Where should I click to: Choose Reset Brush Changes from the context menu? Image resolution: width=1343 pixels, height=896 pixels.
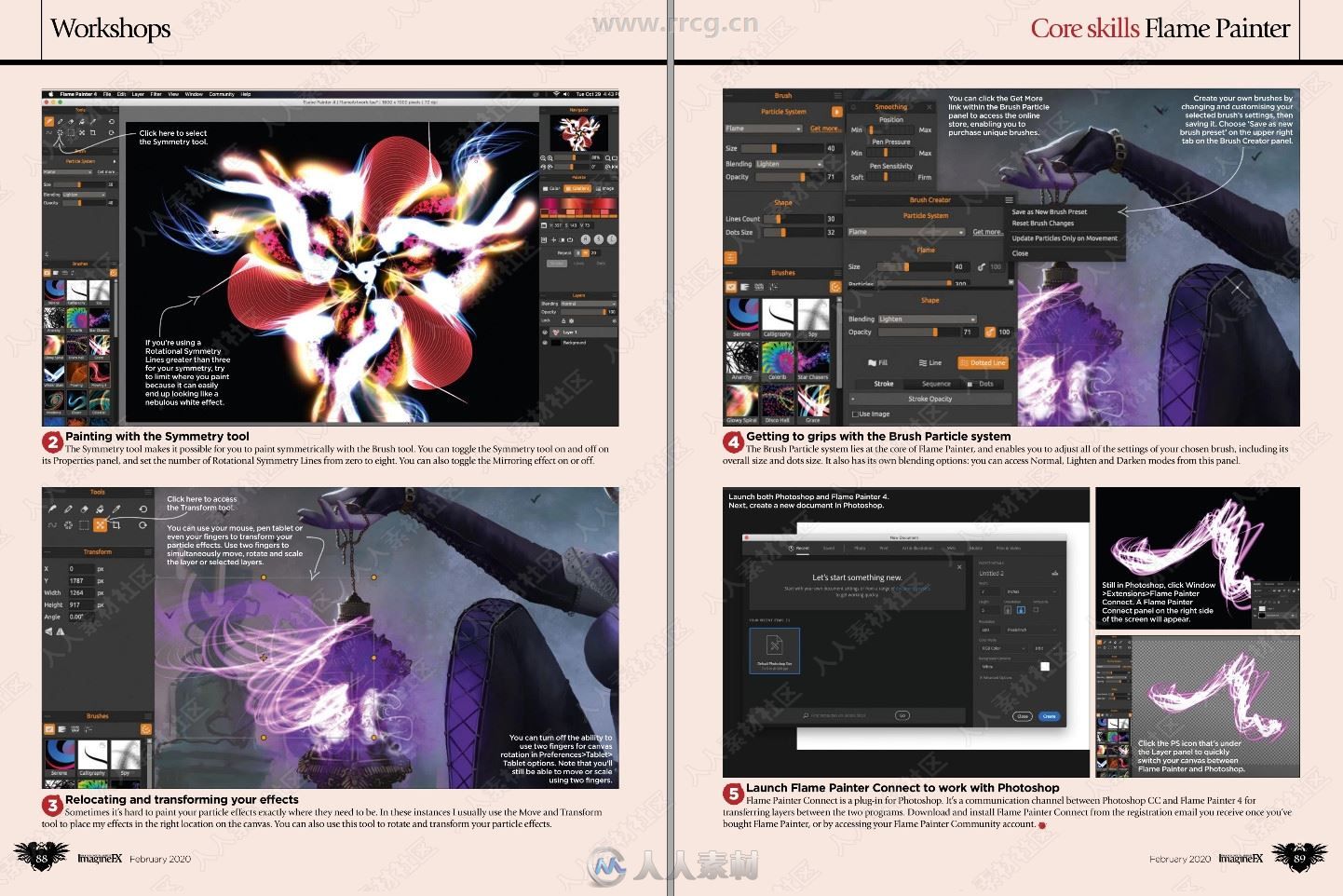(1043, 224)
